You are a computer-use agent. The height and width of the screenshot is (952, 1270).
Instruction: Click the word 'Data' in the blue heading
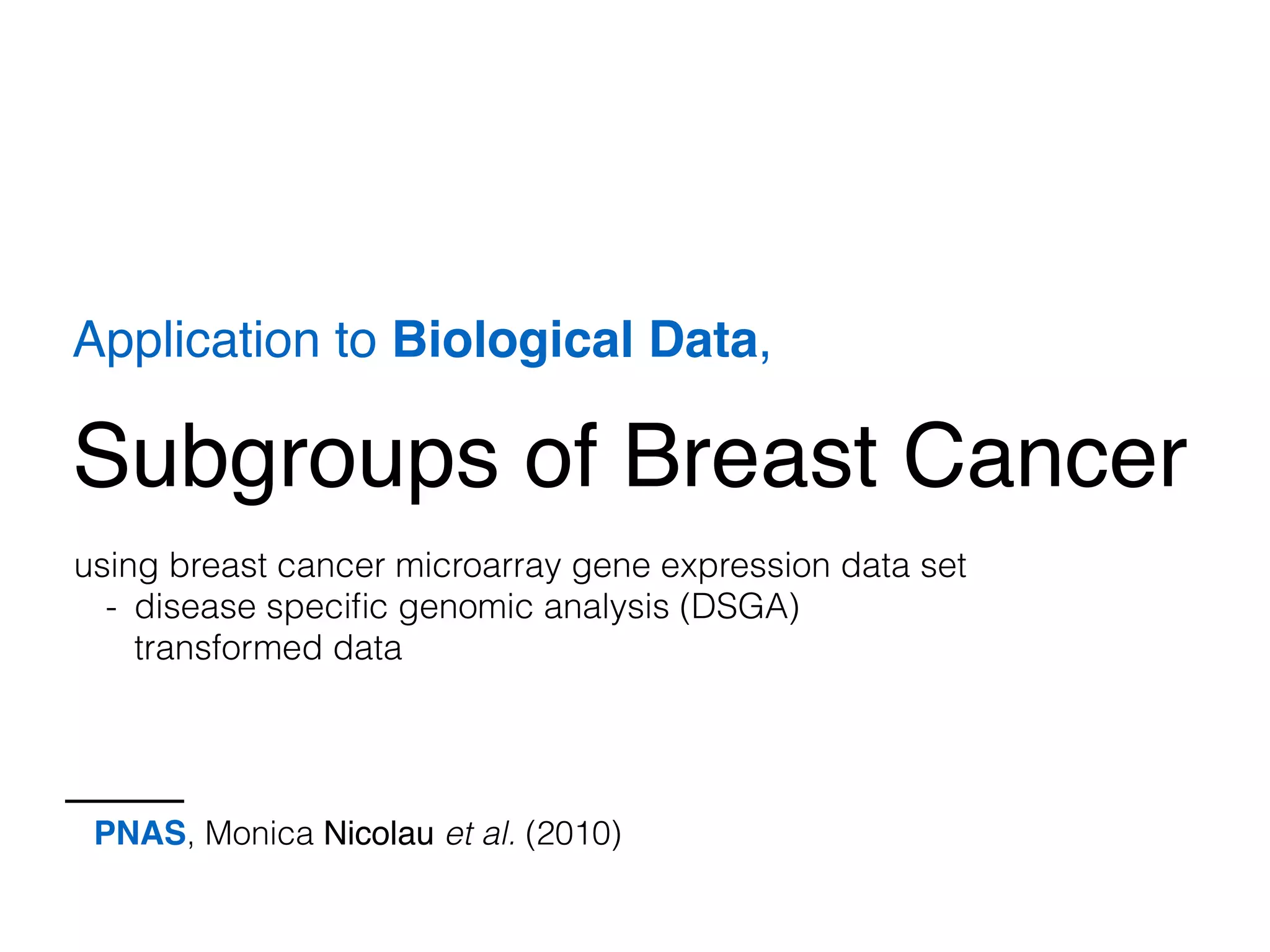(x=704, y=340)
